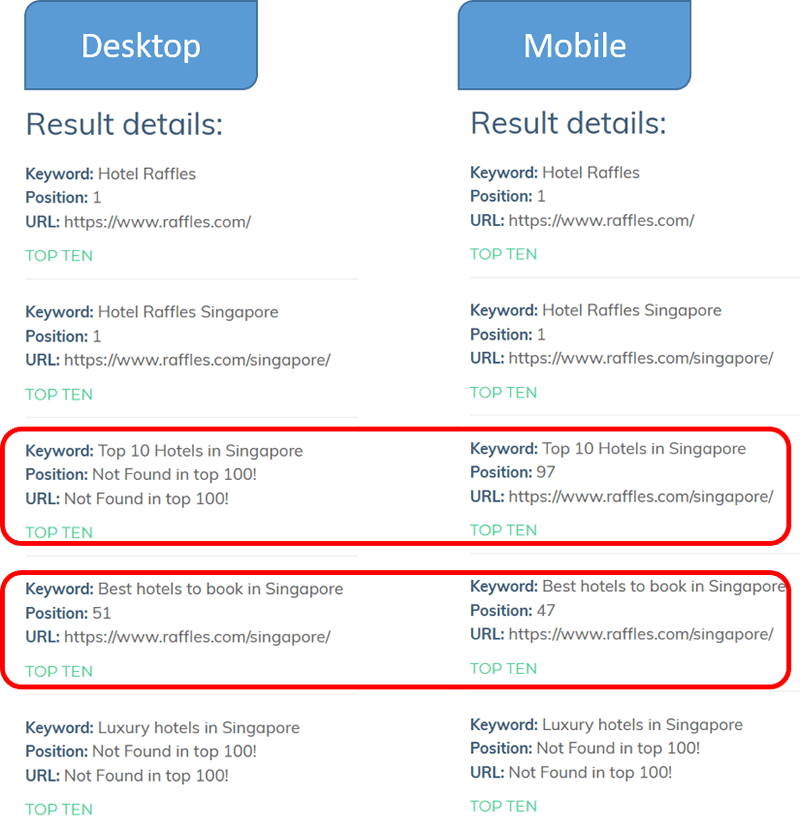The height and width of the screenshot is (830, 800).
Task: Select the Luxury hotels in Singapore keyword text
Action: [172, 727]
